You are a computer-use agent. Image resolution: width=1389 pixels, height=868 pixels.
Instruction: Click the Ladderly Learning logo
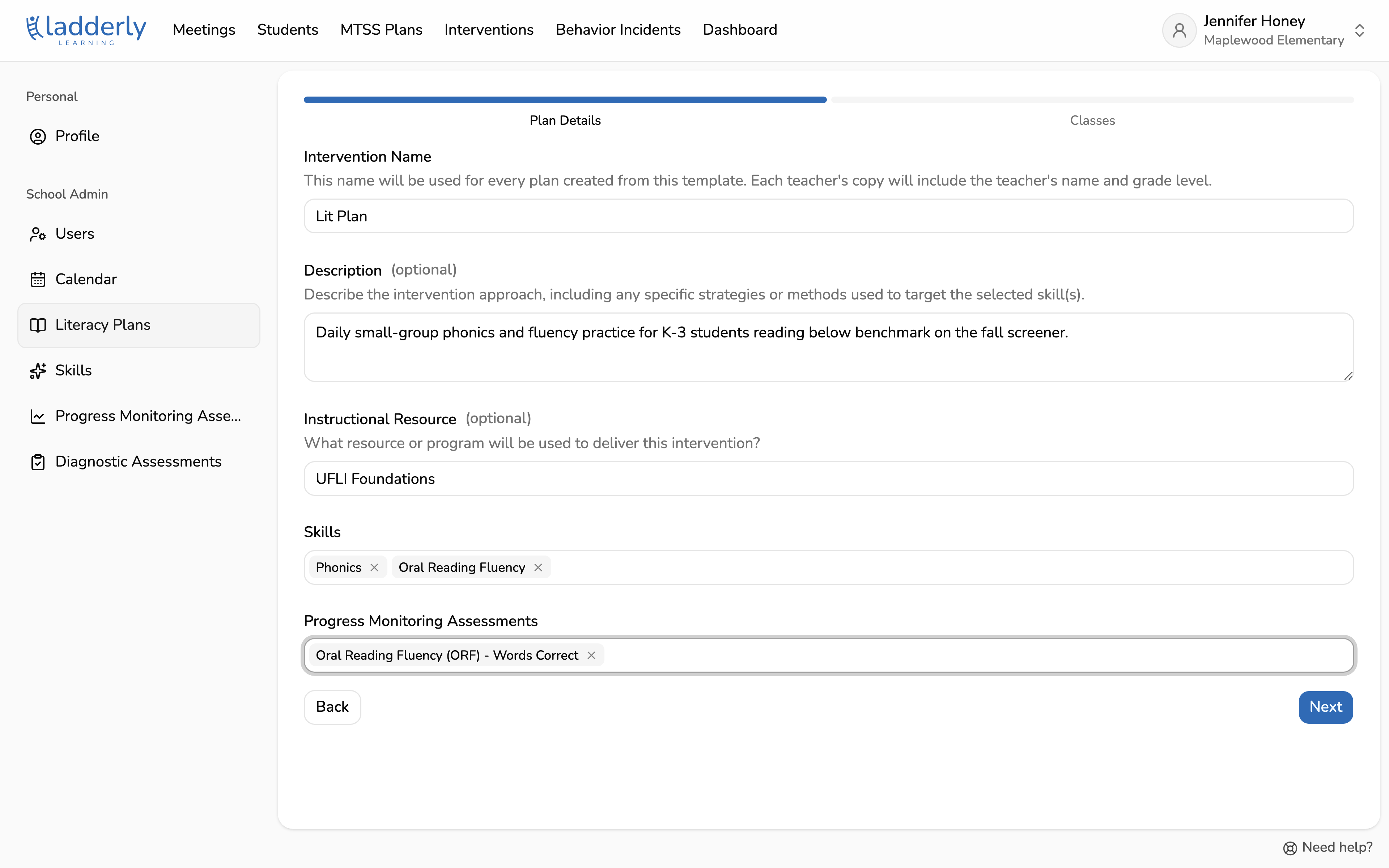[86, 30]
